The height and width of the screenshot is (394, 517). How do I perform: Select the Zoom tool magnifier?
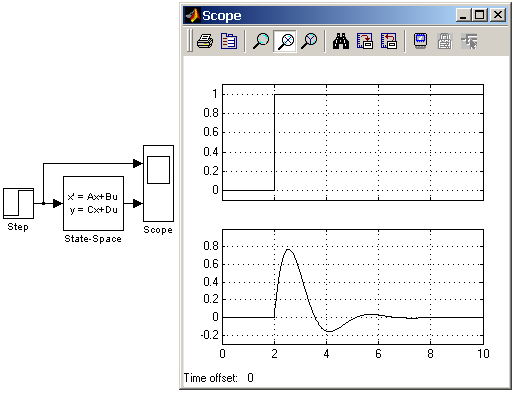pyautogui.click(x=261, y=41)
